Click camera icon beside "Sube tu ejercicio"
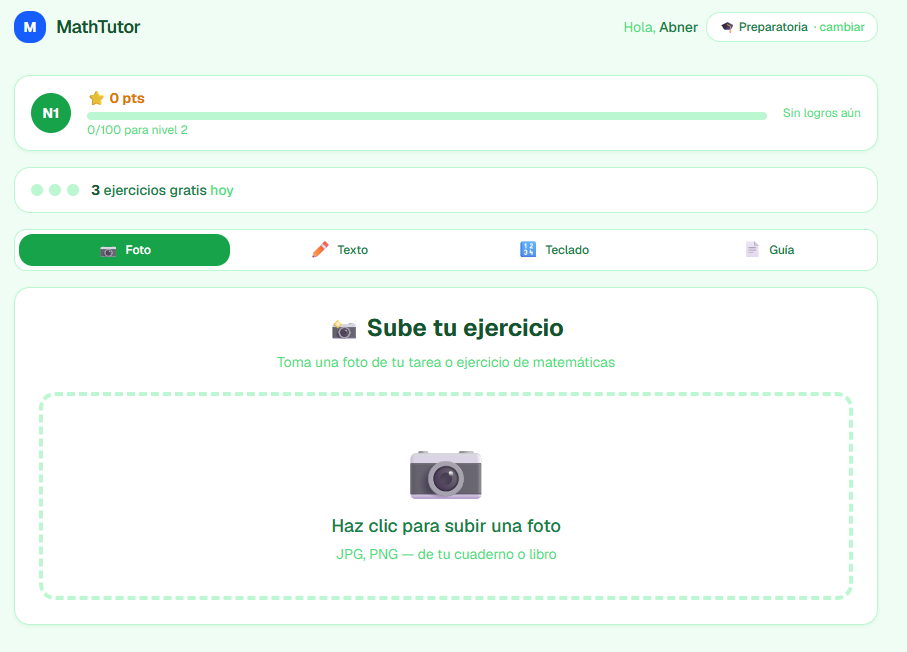This screenshot has height=652, width=907. click(344, 329)
